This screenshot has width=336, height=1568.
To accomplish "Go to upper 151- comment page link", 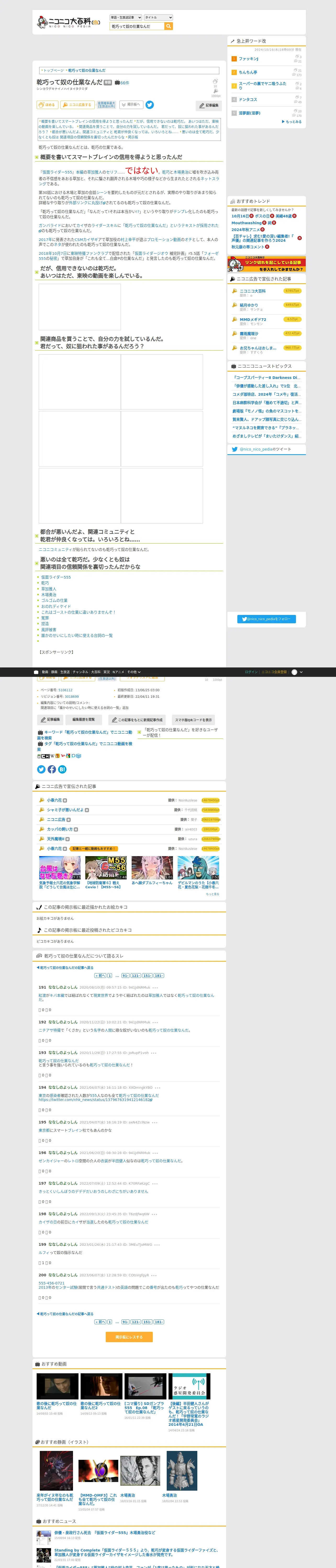I will point(147,976).
